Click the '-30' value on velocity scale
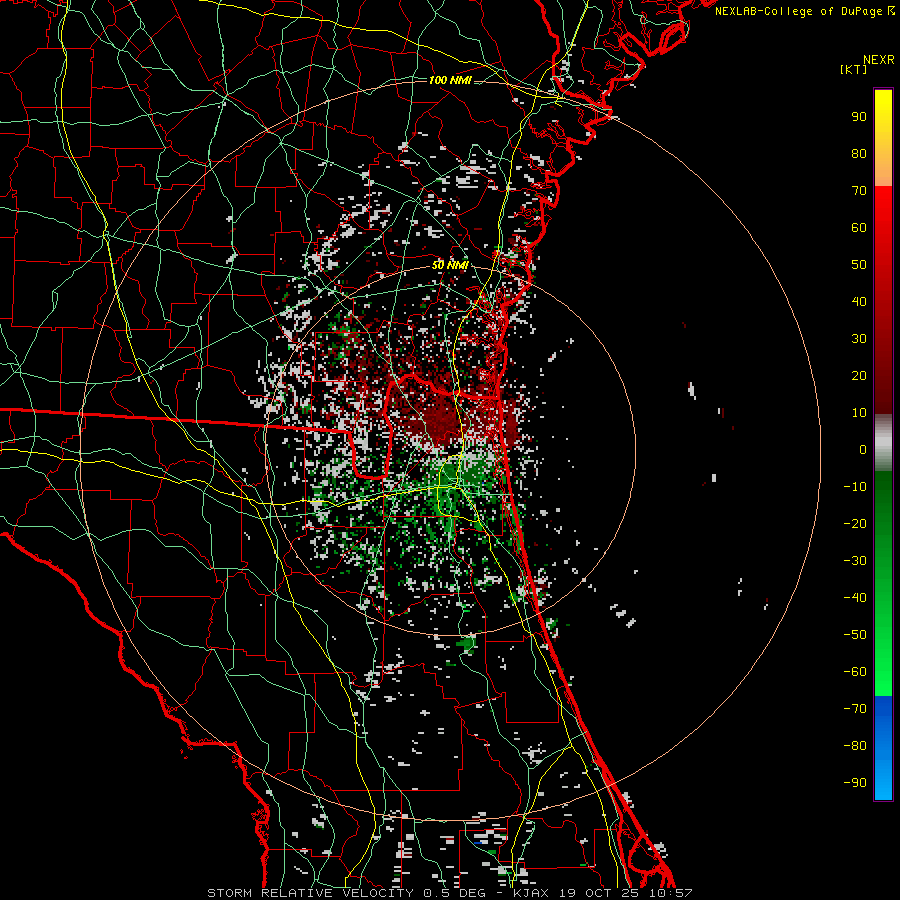 click(855, 561)
